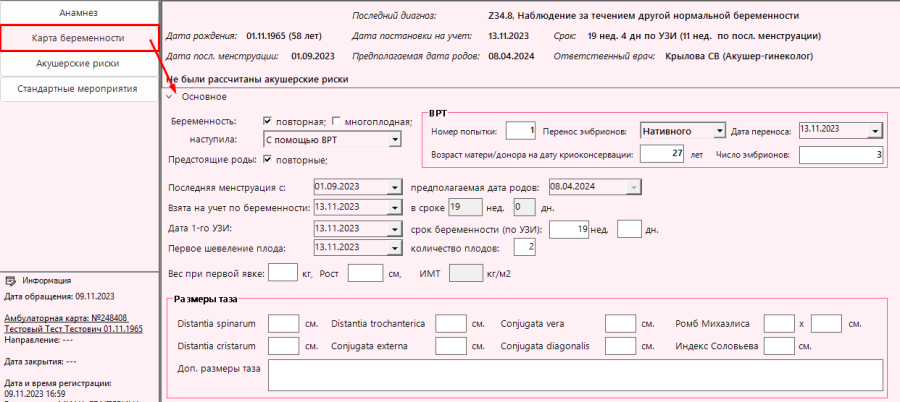Click the Доп. размеры таза text area

(x=576, y=375)
